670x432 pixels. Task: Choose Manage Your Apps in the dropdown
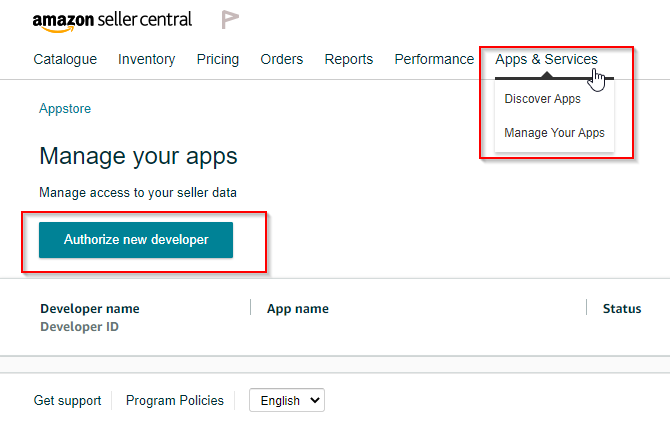554,133
